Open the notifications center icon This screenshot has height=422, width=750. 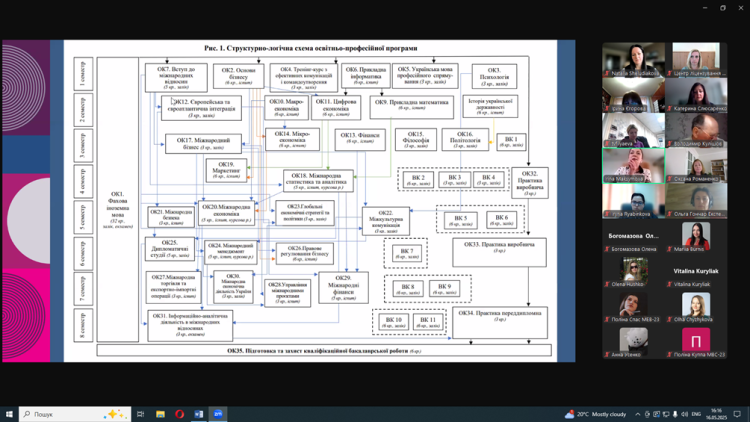[738, 414]
